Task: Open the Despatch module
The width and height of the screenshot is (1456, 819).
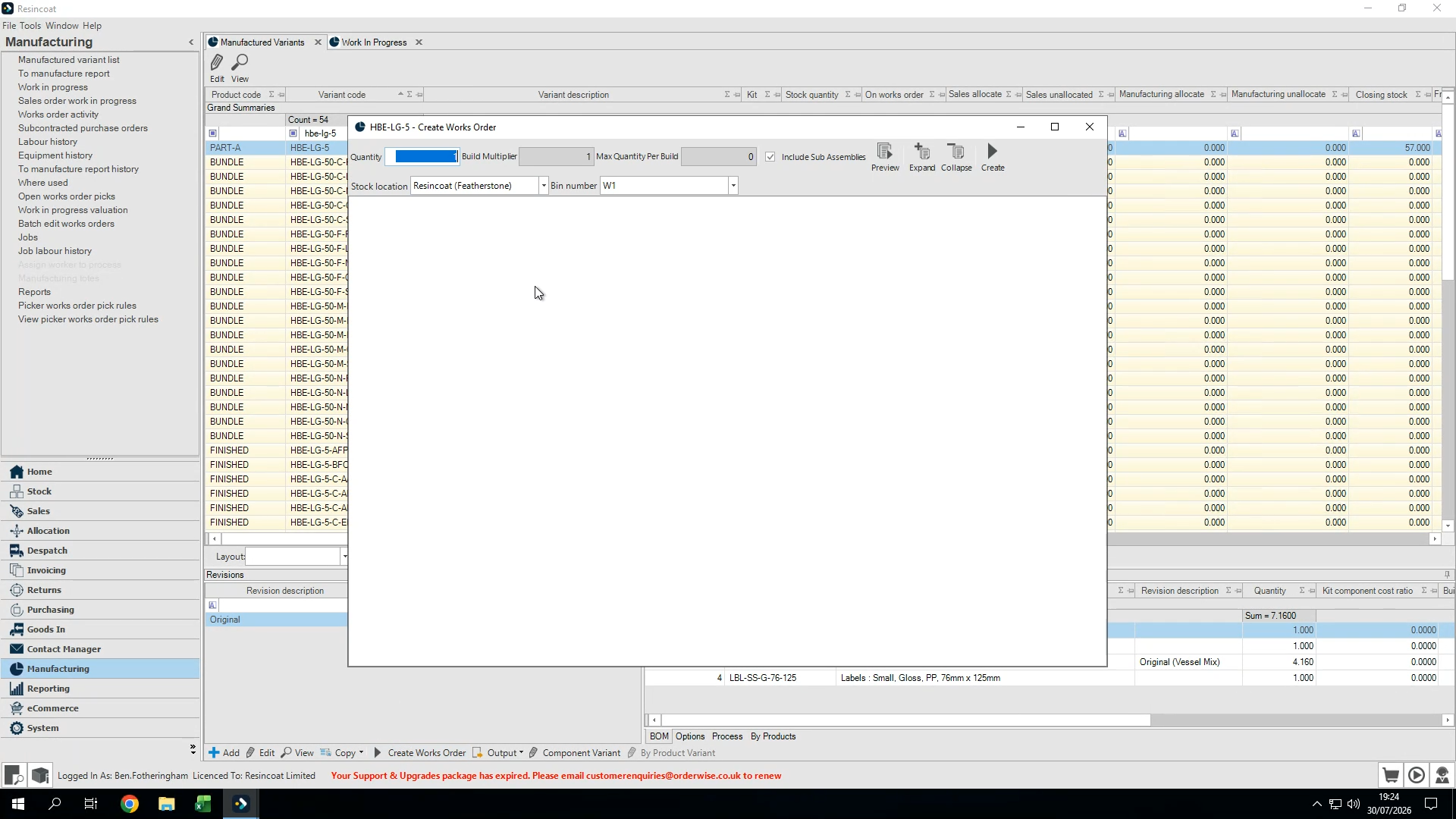Action: (x=100, y=551)
